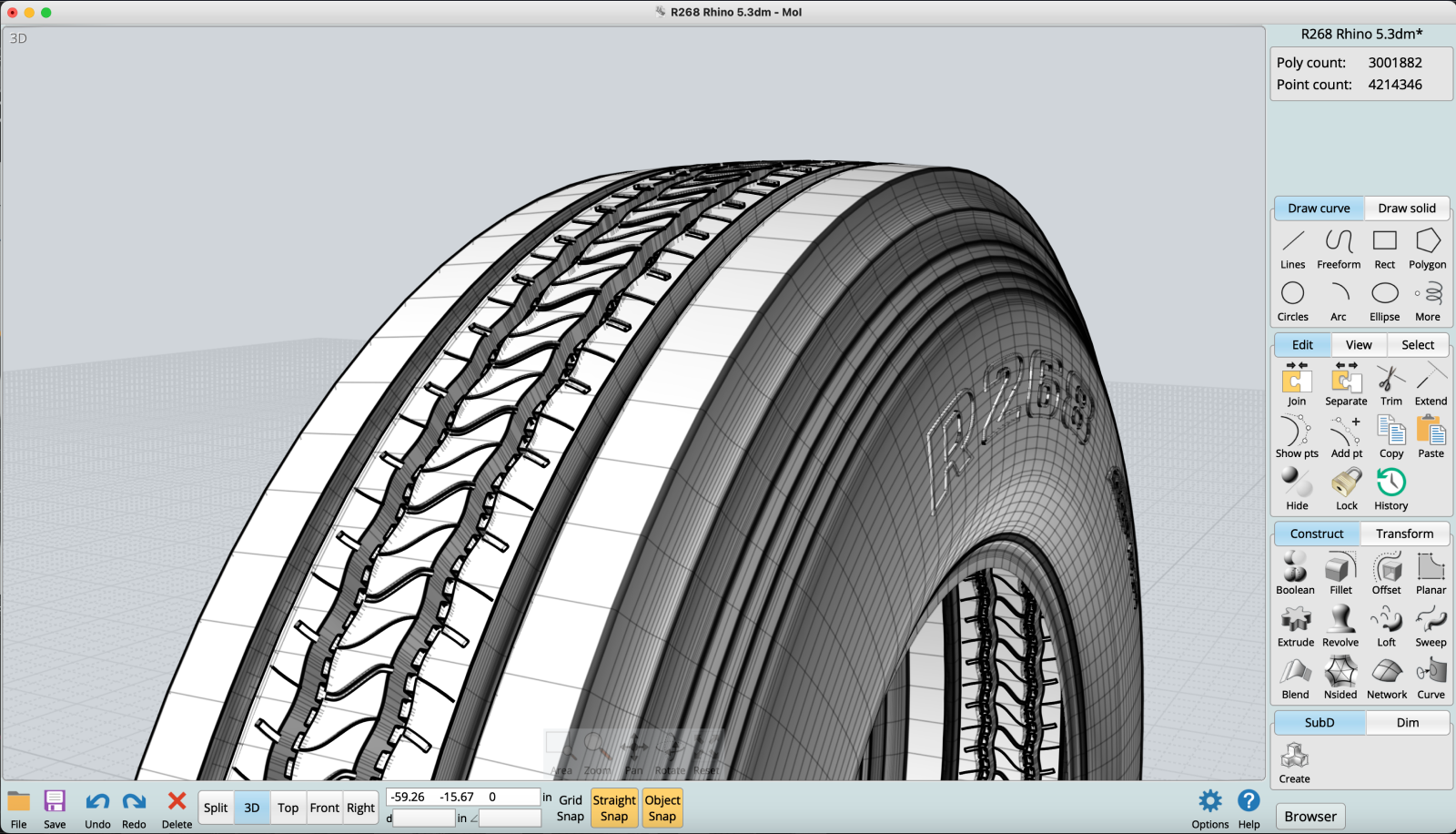Open the Dim tab

[1408, 723]
